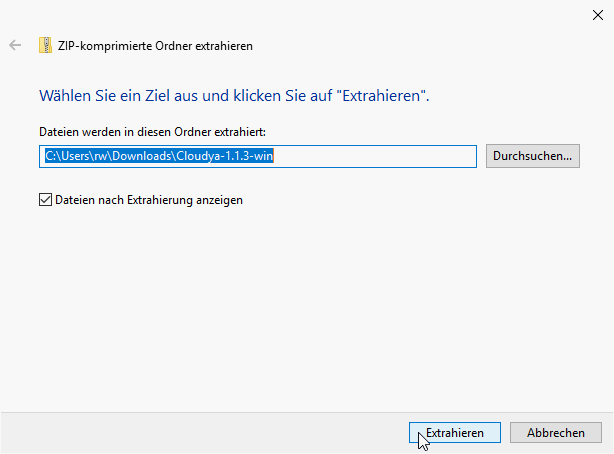
Task: Click the 'Dateien werden in diesen Ordner extrahiert' label
Action: (152, 132)
